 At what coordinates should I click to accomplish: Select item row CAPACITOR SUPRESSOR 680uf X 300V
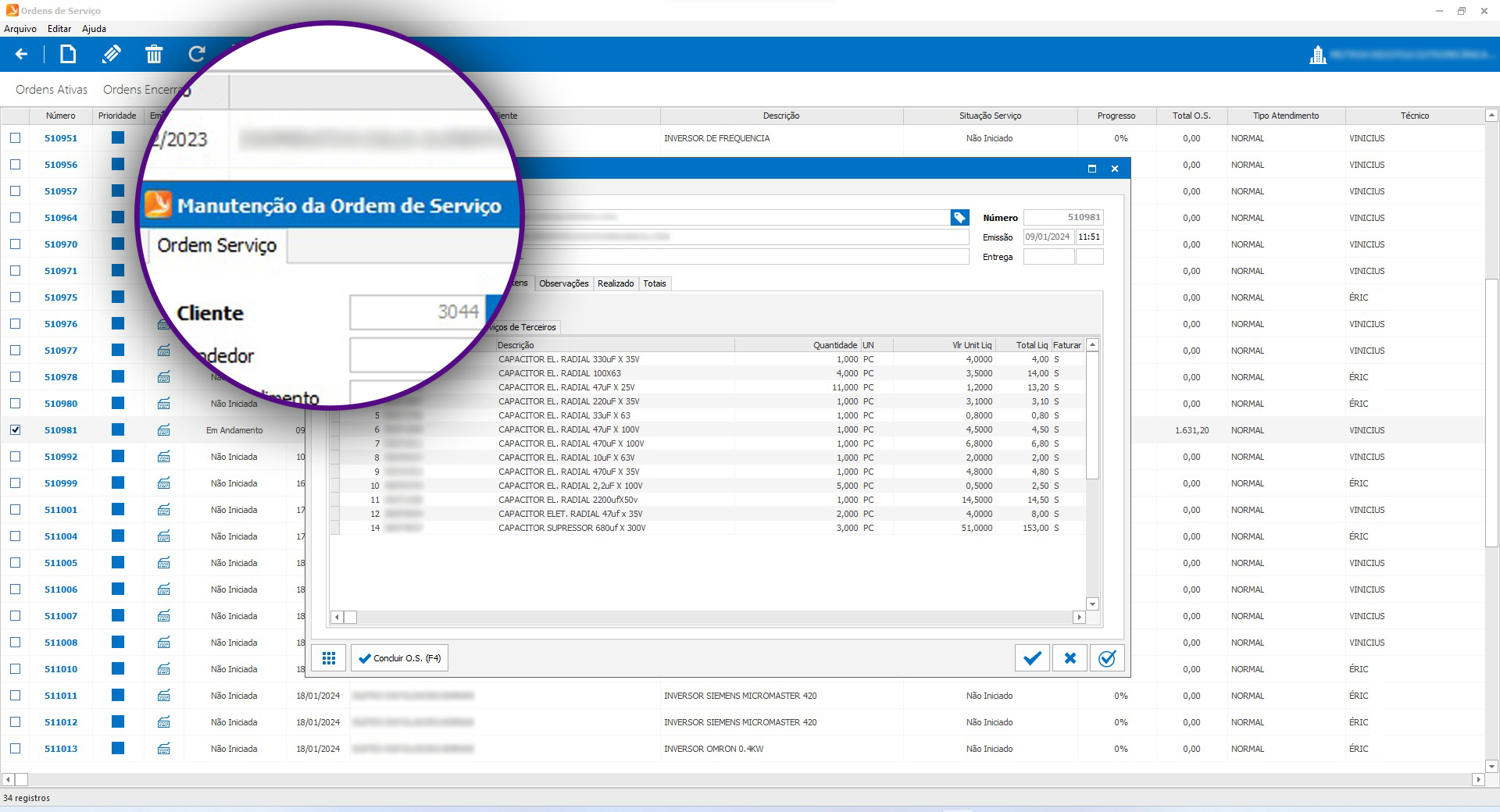tap(708, 528)
